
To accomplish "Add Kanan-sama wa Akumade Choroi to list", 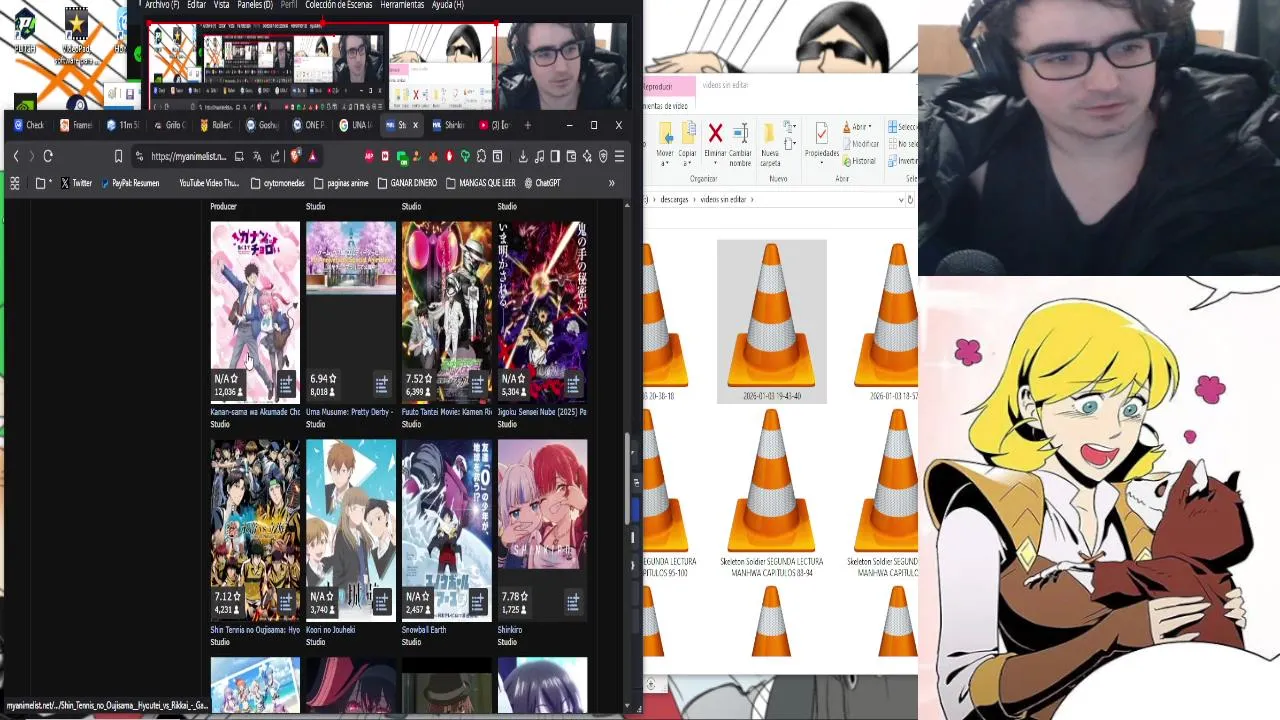I will coord(286,384).
